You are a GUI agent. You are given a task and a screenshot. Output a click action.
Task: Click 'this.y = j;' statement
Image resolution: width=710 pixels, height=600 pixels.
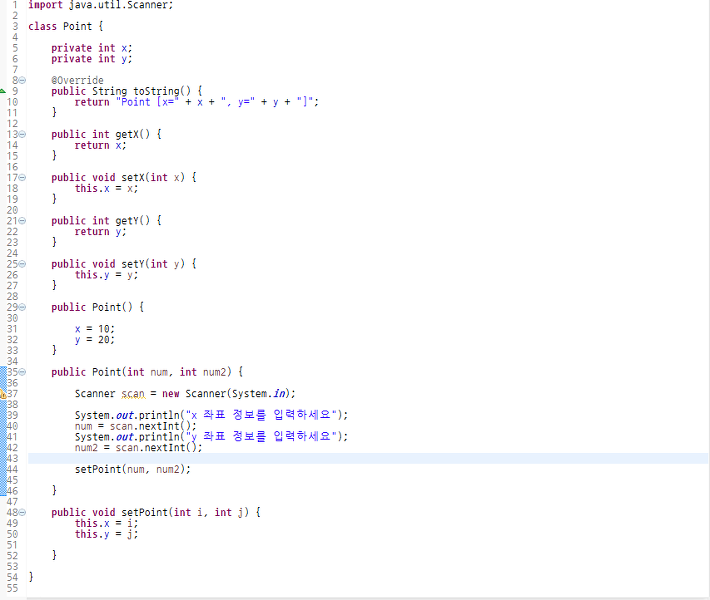[x=106, y=534]
